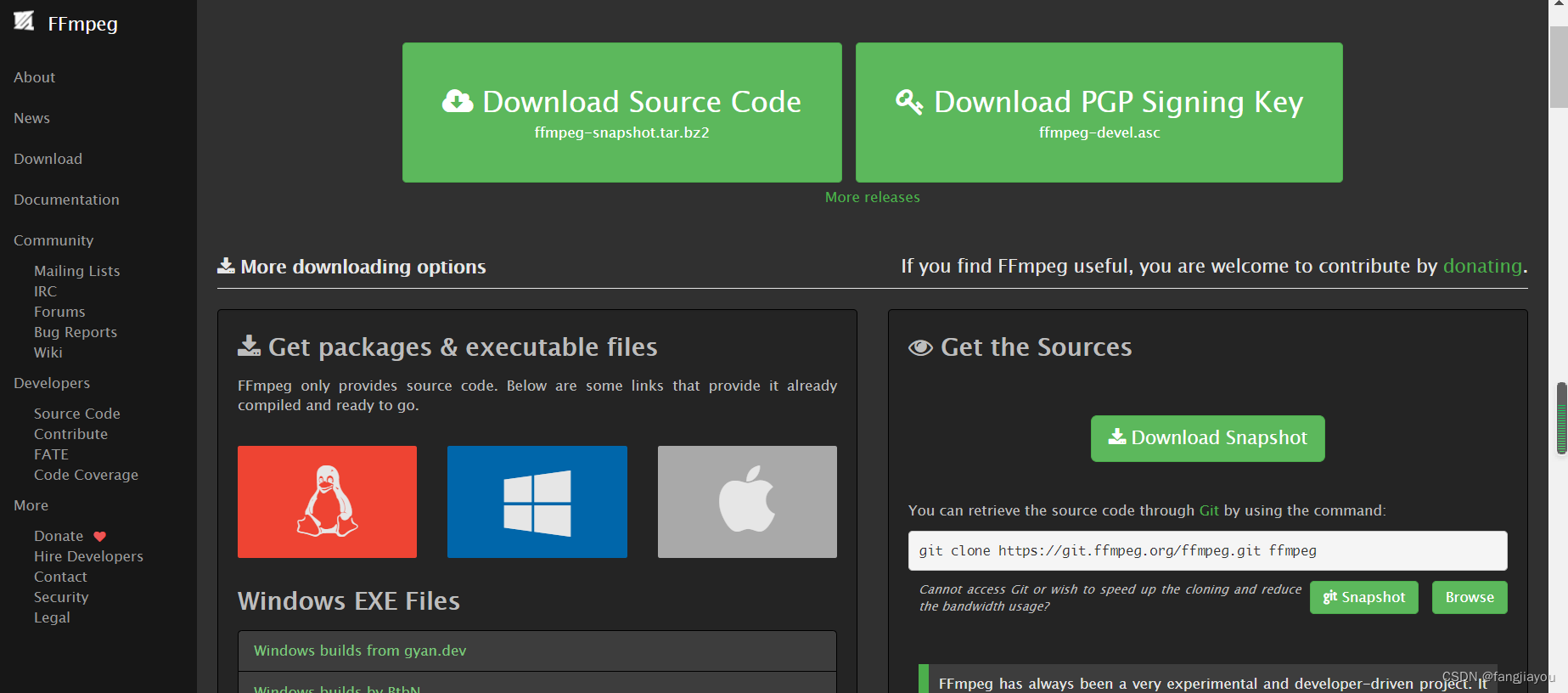Select Developers in the sidebar

tap(52, 383)
